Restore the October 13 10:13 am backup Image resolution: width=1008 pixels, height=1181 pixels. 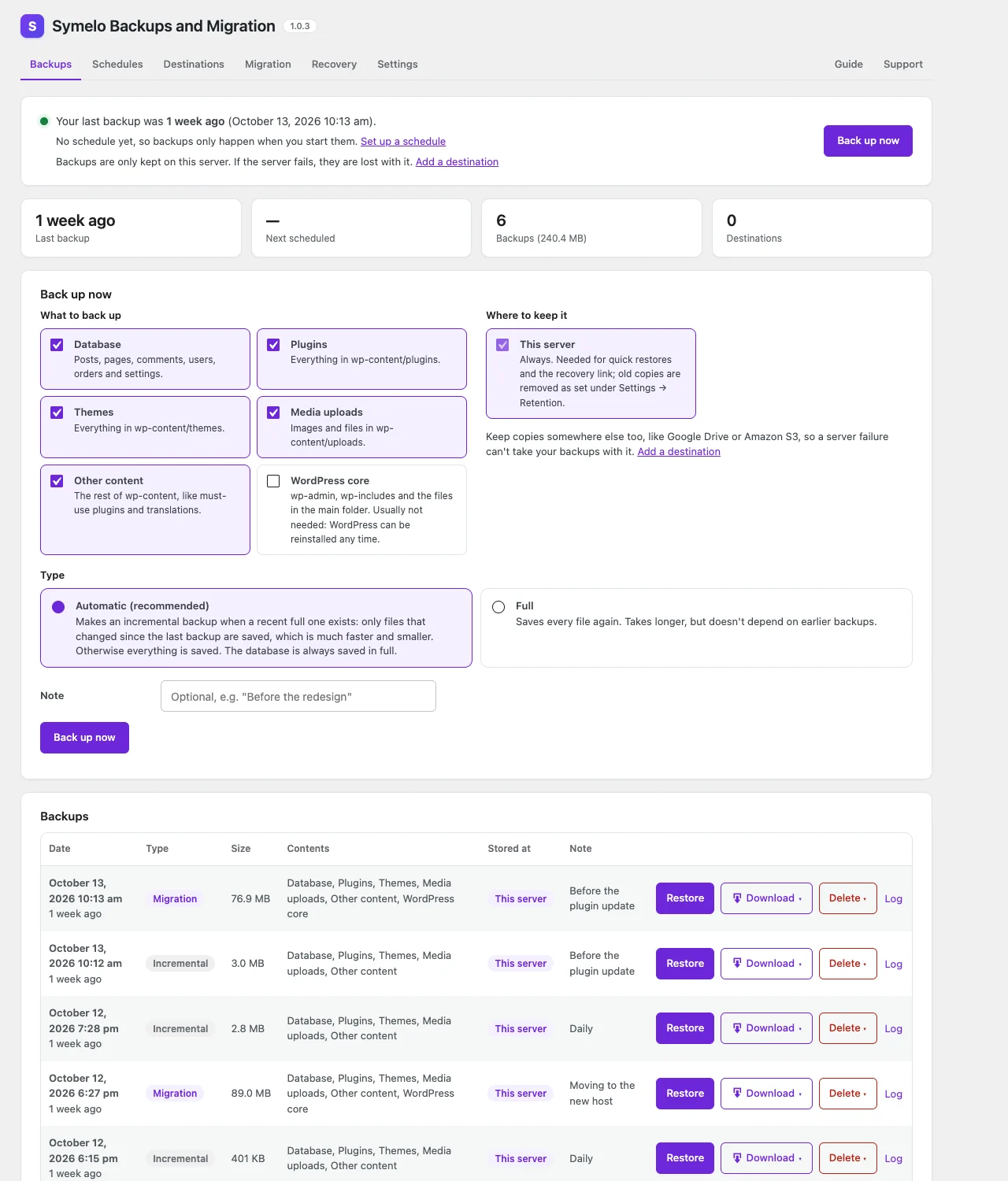685,898
